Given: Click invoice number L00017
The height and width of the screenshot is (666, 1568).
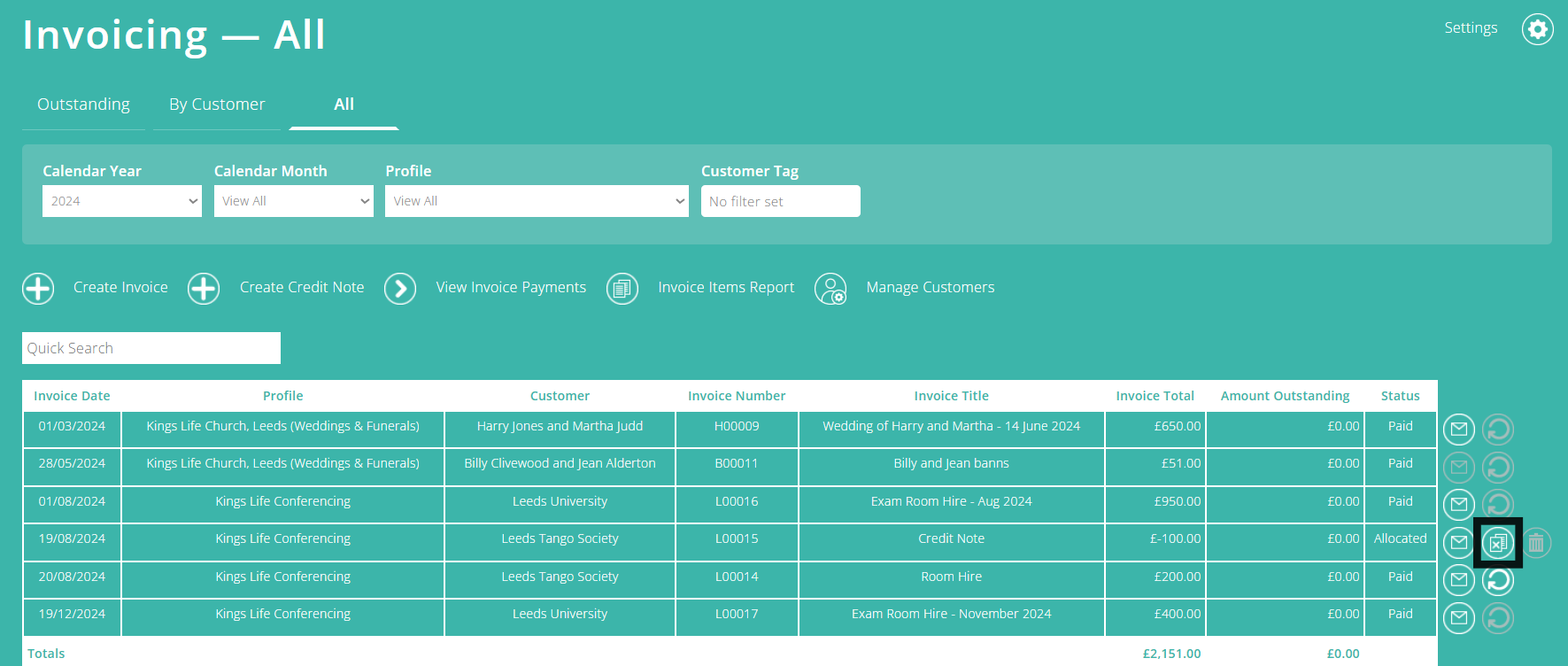Looking at the screenshot, I should pos(737,614).
